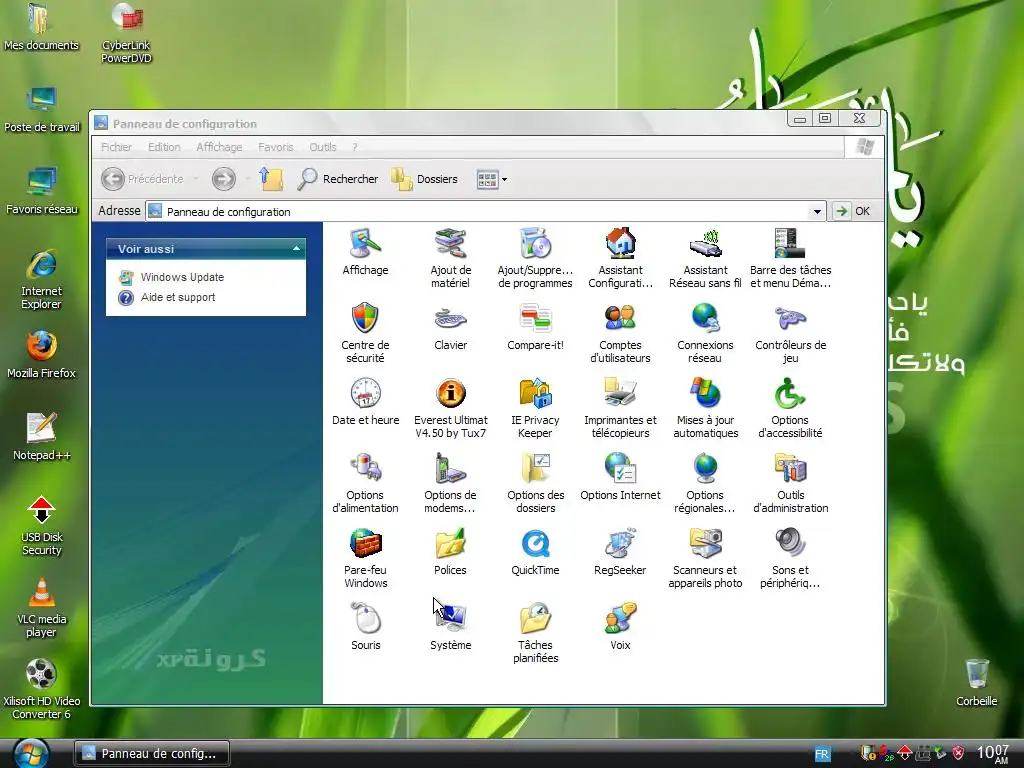Open Options d'accessibilité icon

point(790,408)
